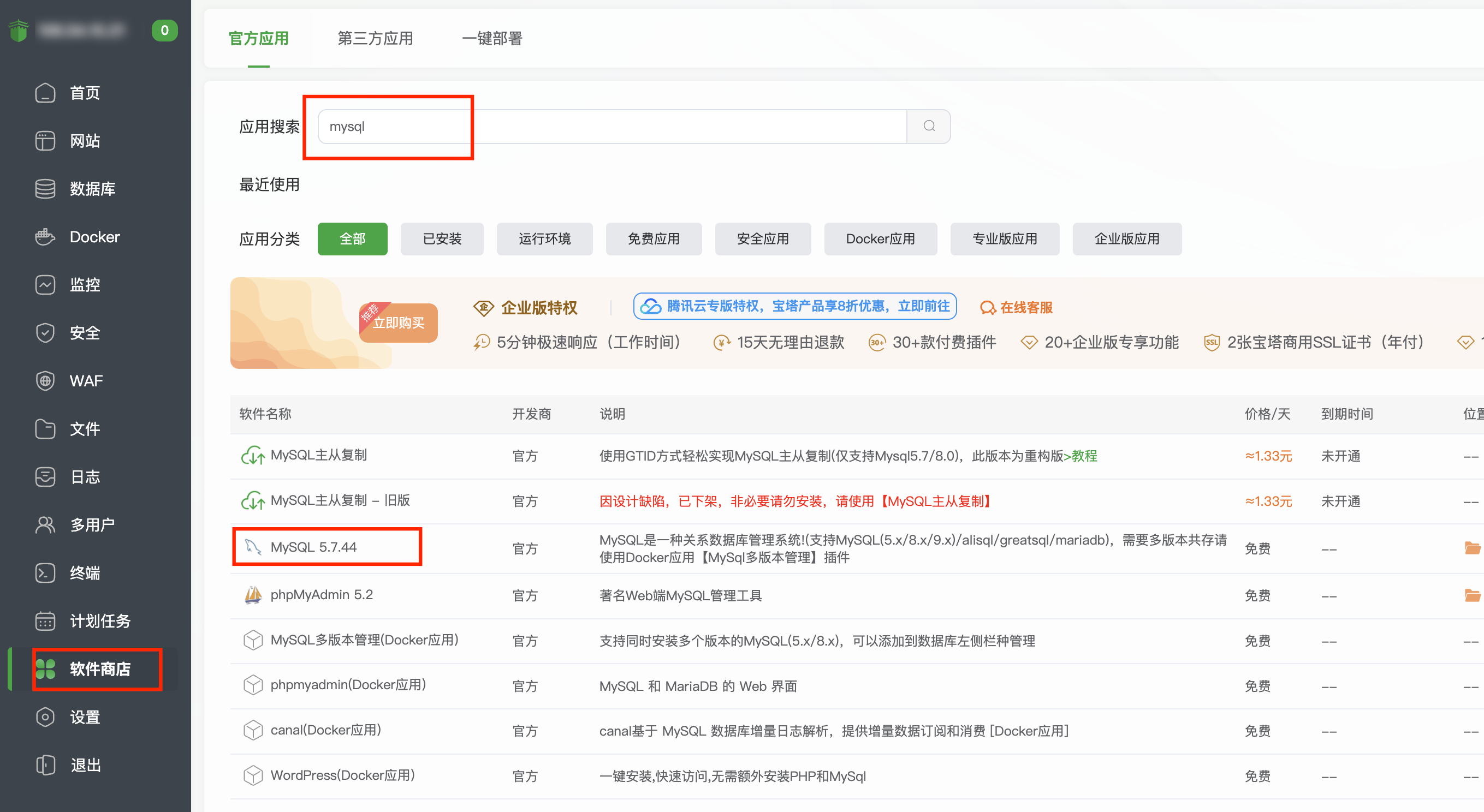Select the 安全应用 category filter
This screenshot has height=812, width=1484.
pyautogui.click(x=763, y=239)
